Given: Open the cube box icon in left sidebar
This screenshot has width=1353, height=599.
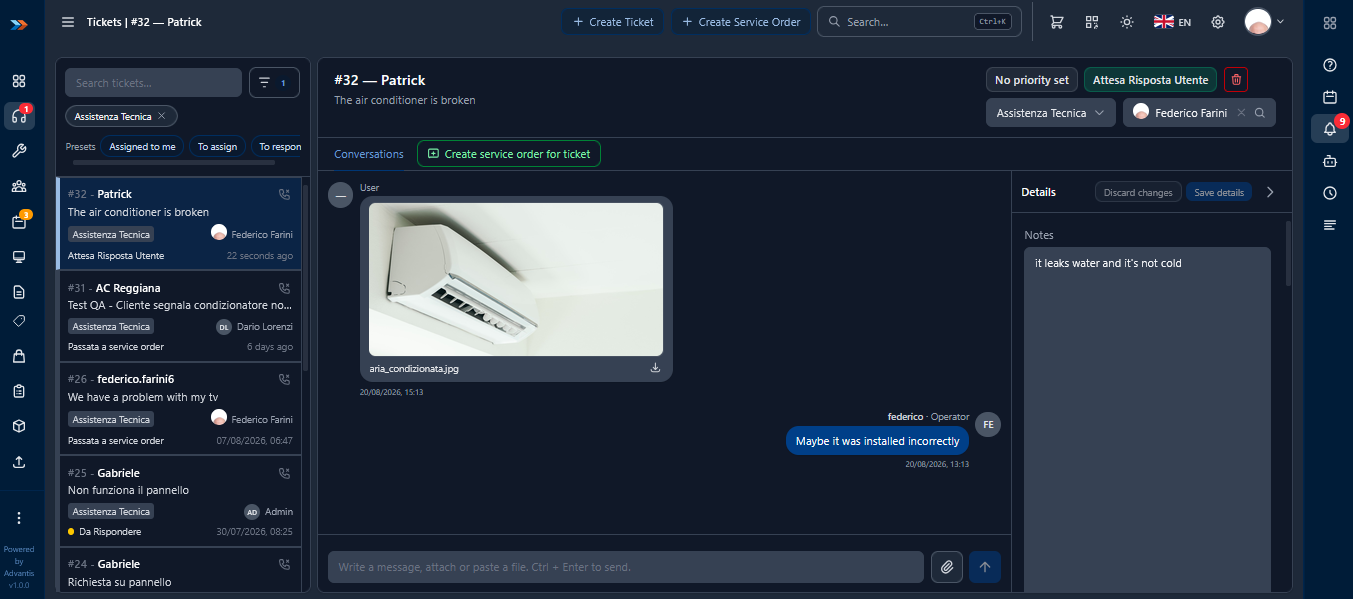Looking at the screenshot, I should [x=19, y=426].
